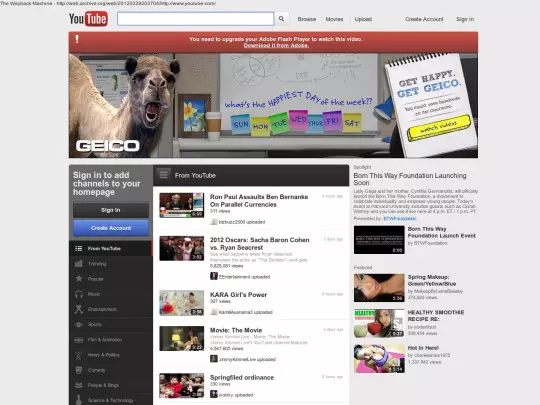This screenshot has height=405, width=540.
Task: Open the Upload menu item
Action: [363, 19]
